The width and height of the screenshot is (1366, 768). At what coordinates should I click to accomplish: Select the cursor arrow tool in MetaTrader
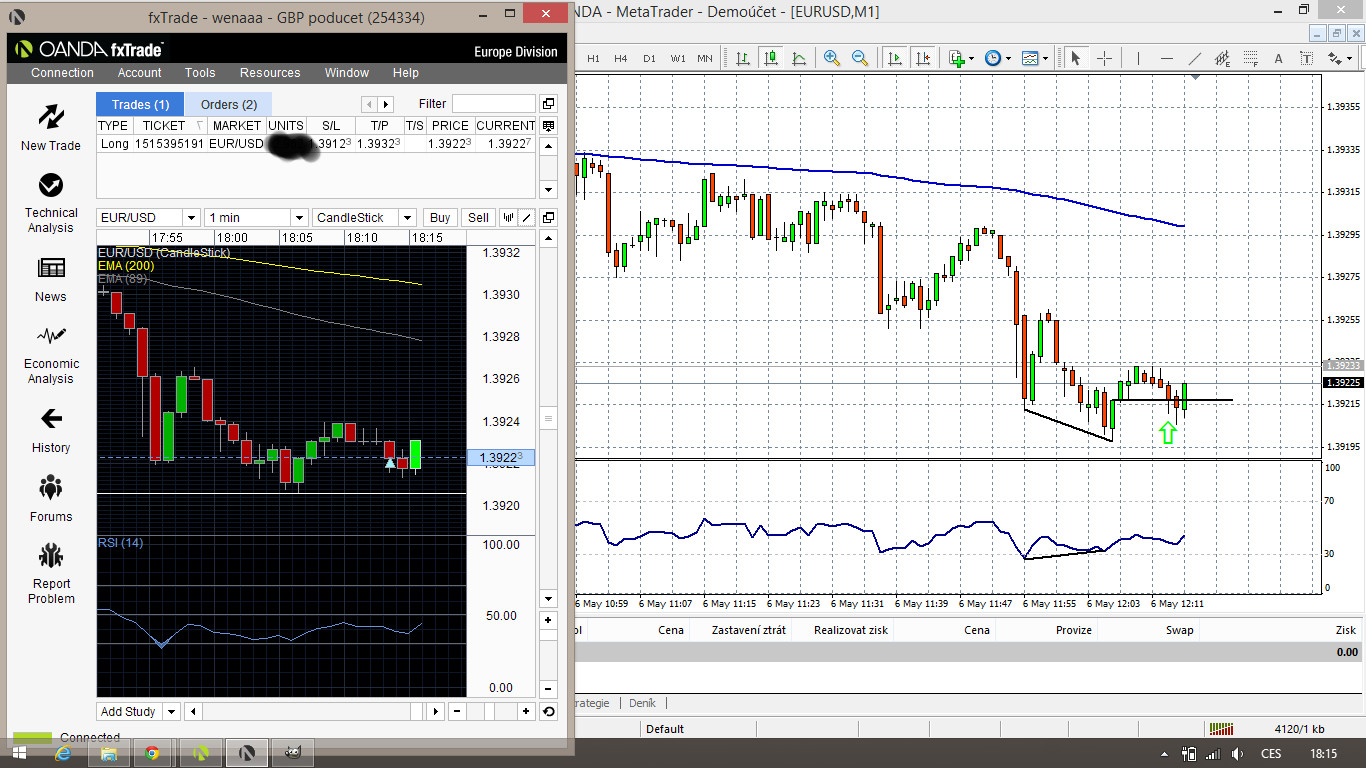(x=1076, y=58)
